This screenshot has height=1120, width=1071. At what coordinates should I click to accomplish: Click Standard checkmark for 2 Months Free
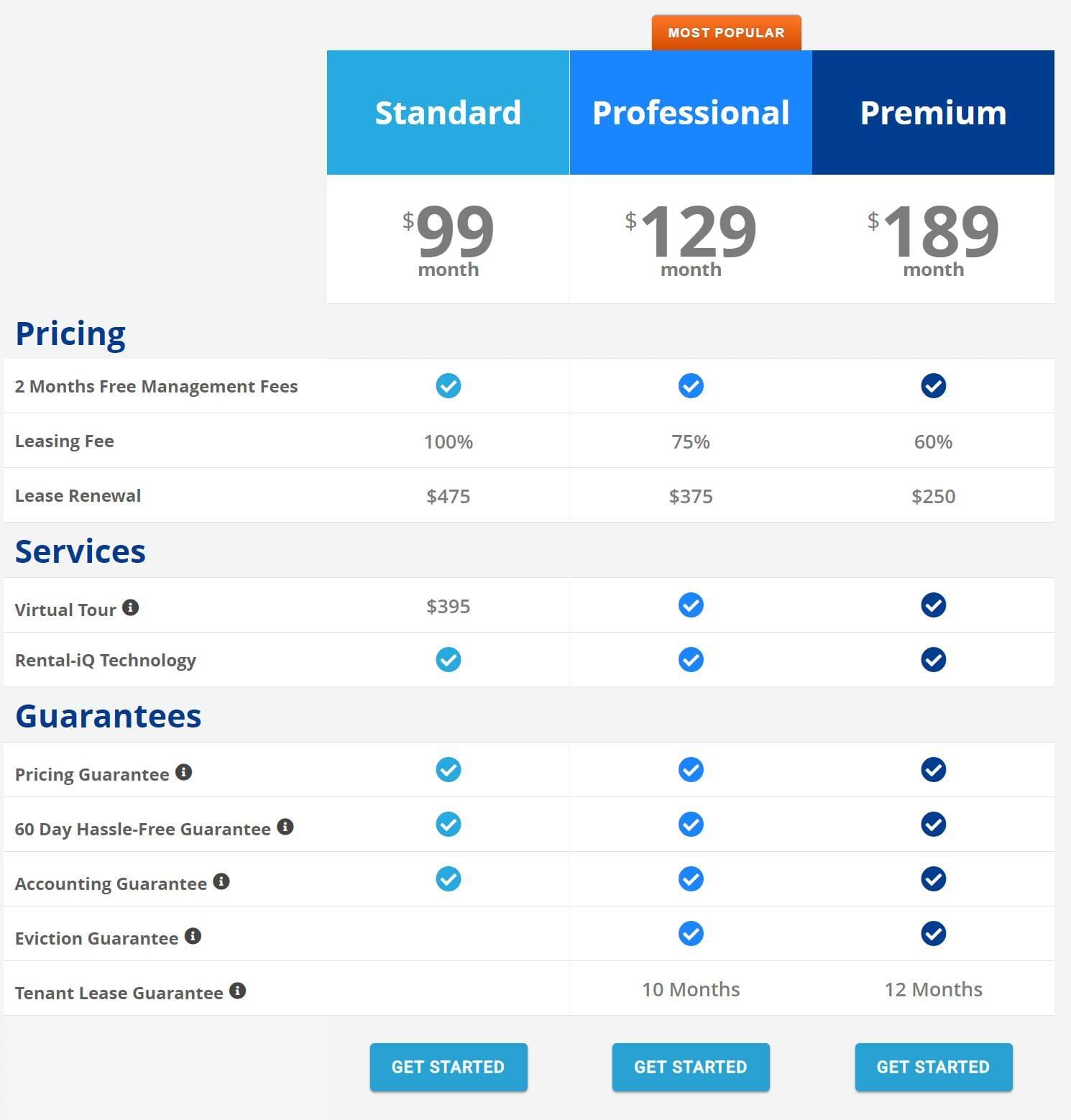pyautogui.click(x=449, y=386)
